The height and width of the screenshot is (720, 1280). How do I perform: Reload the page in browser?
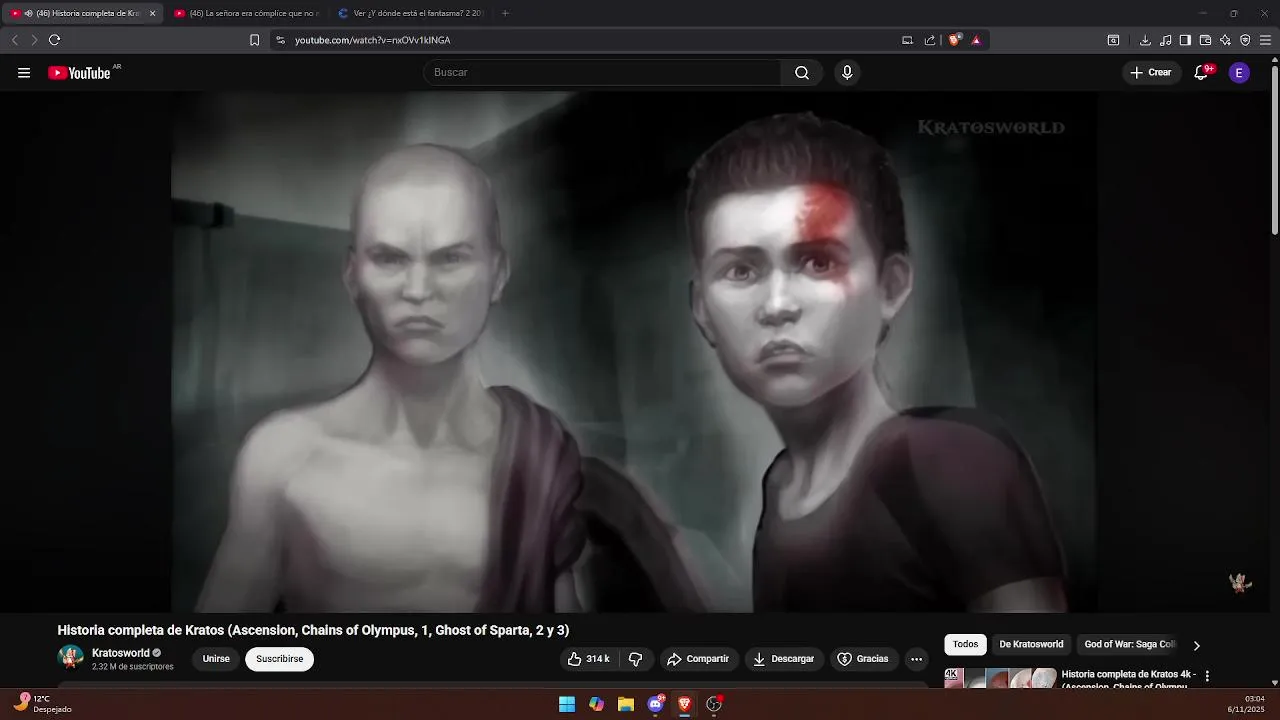pyautogui.click(x=54, y=40)
